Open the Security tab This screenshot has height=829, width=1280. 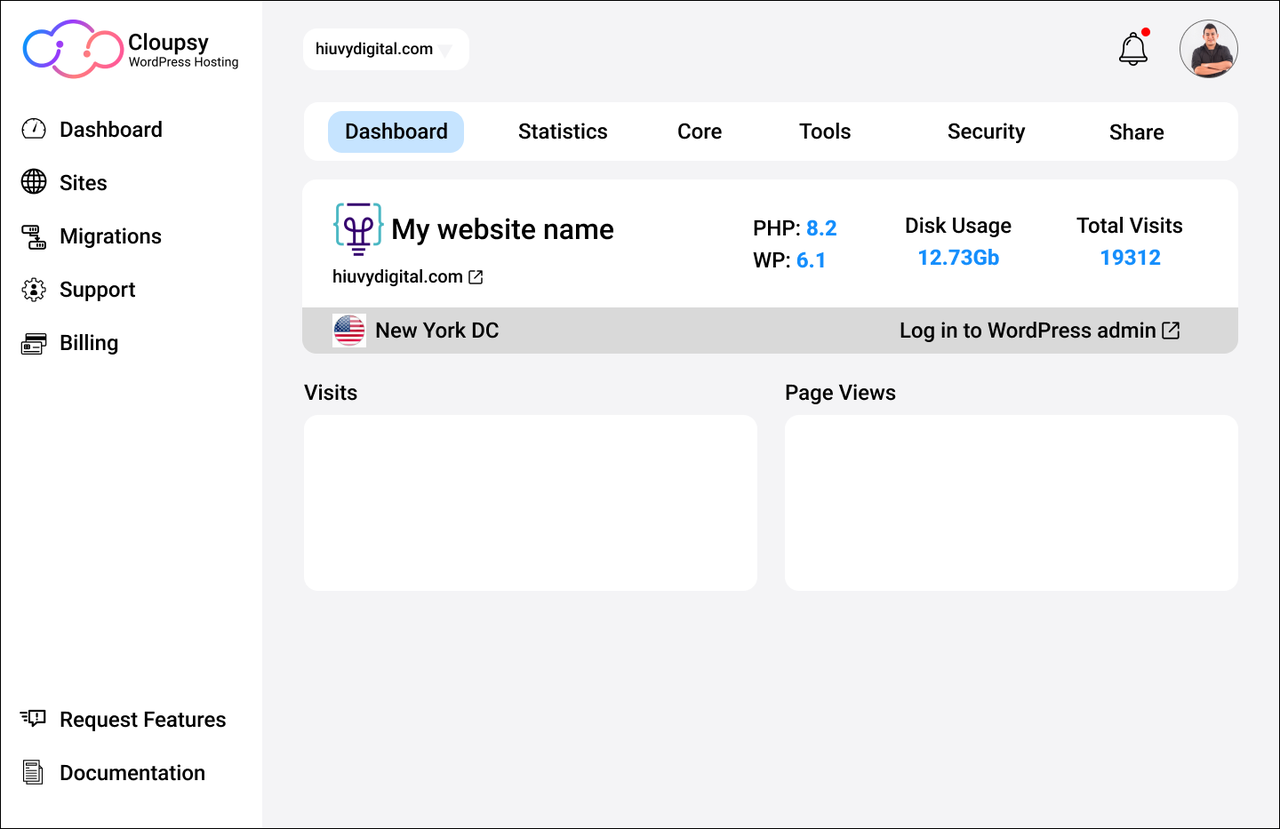(985, 131)
